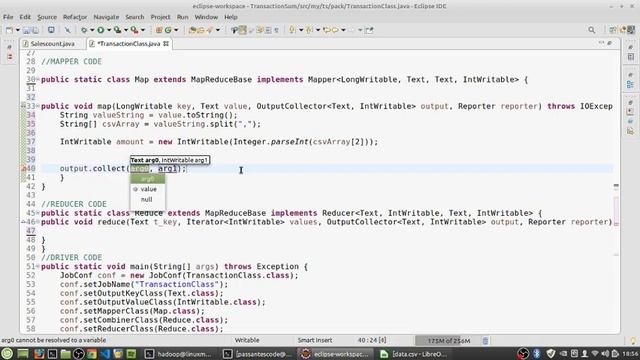Collapse the Map class fold at line 30

38,79
